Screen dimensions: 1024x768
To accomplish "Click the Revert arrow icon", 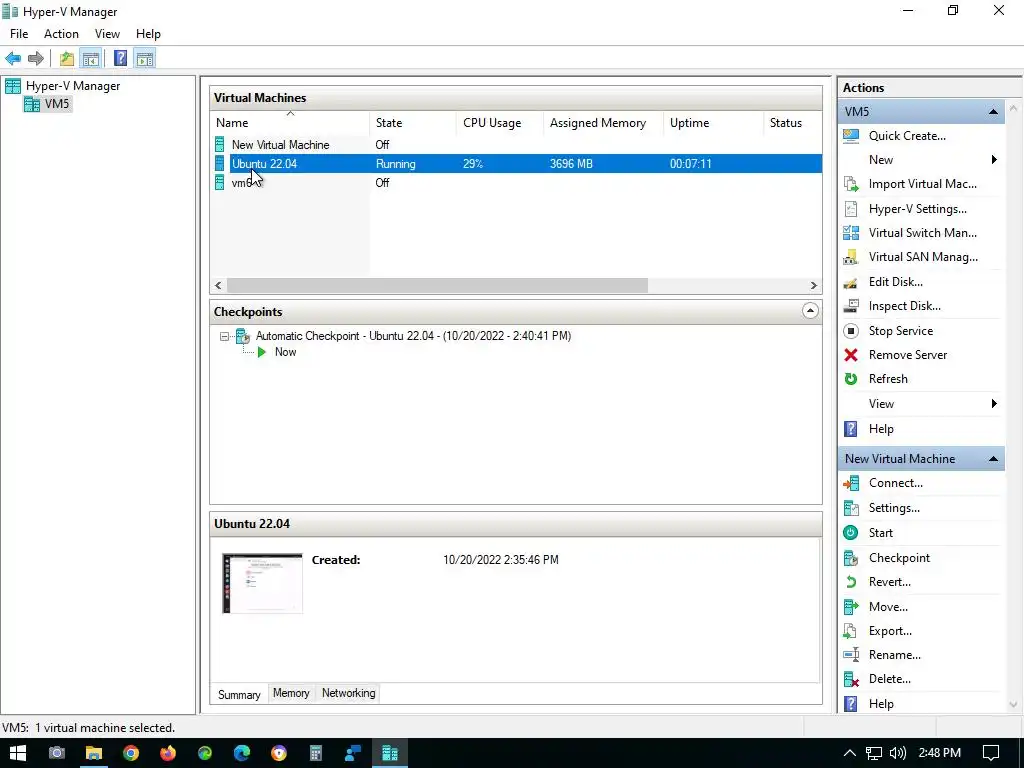I will [851, 582].
